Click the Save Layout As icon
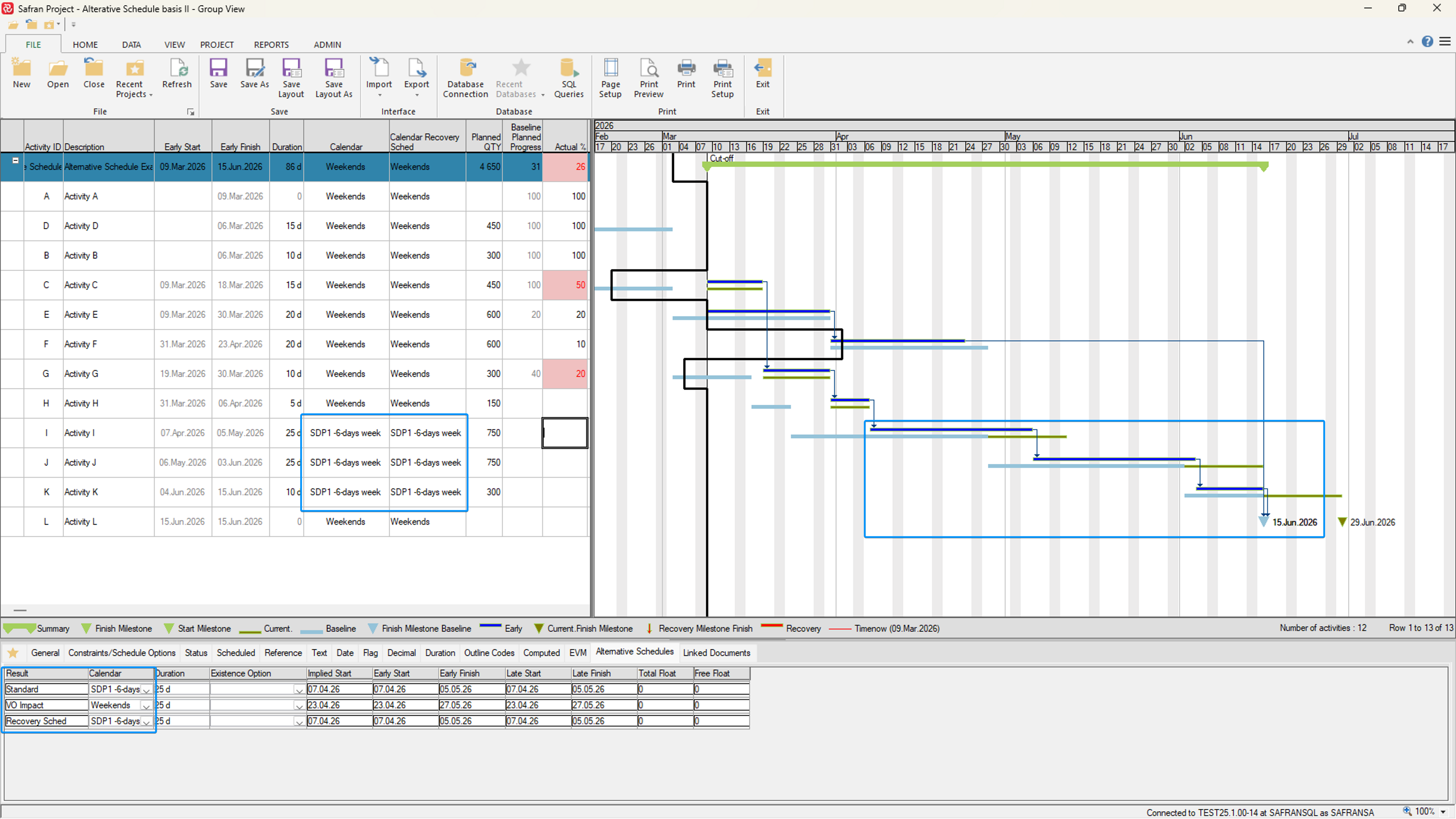The height and width of the screenshot is (819, 1456). [x=334, y=69]
